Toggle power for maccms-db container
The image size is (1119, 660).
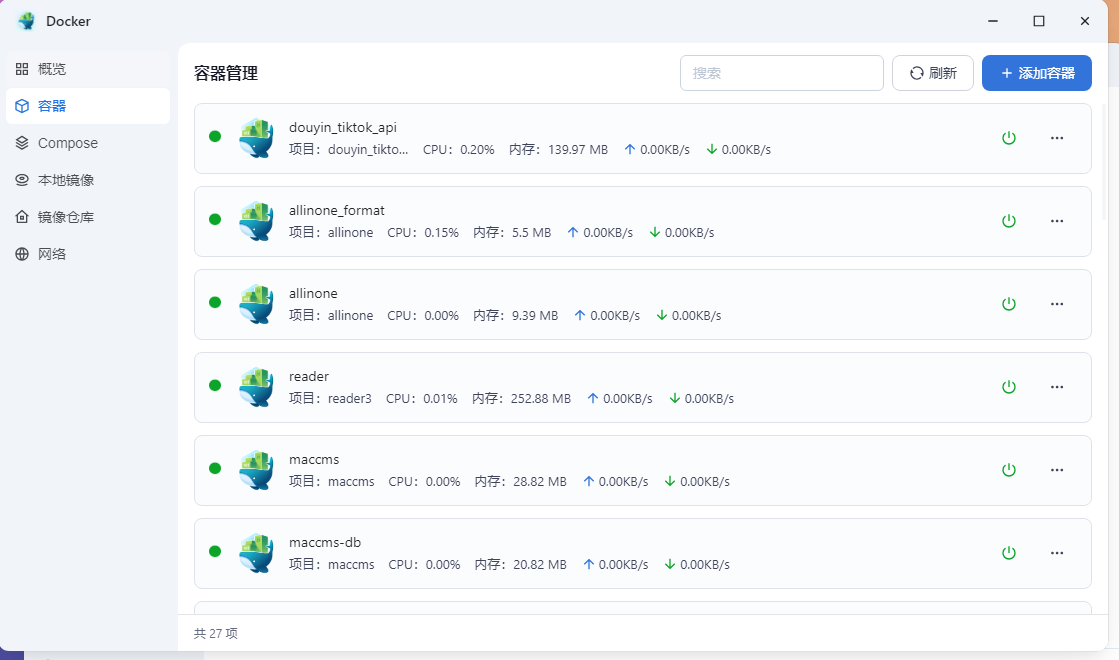click(1008, 553)
